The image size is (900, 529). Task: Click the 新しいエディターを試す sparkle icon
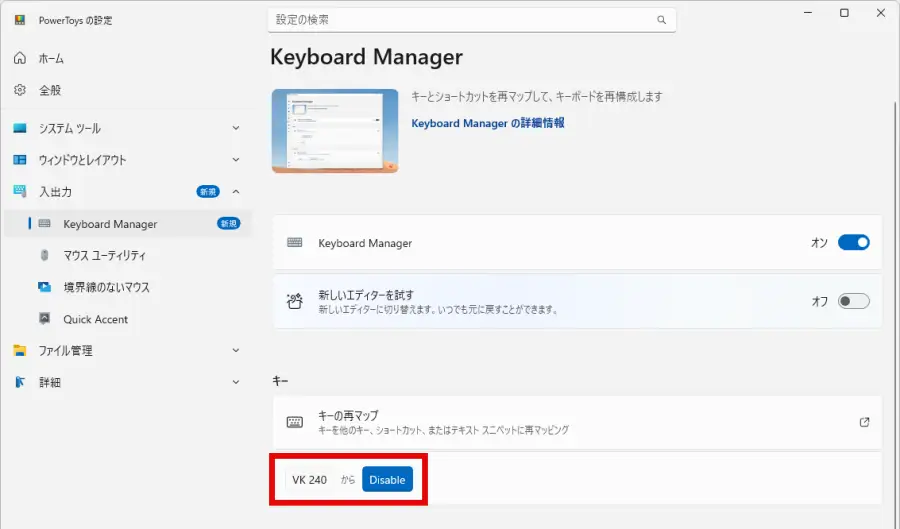tap(294, 301)
